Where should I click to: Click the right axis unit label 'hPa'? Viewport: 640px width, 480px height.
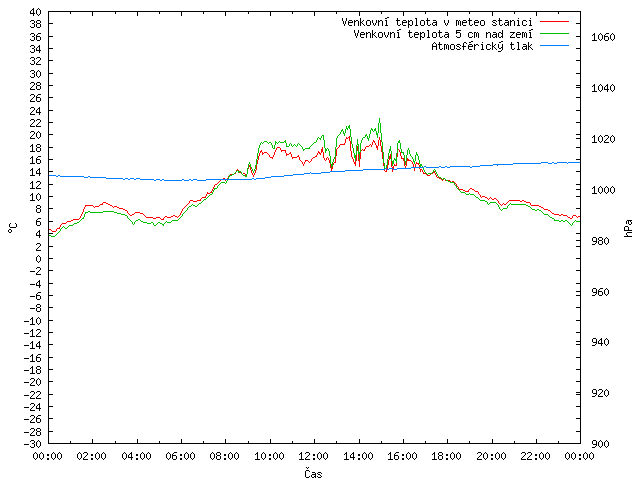tap(628, 228)
